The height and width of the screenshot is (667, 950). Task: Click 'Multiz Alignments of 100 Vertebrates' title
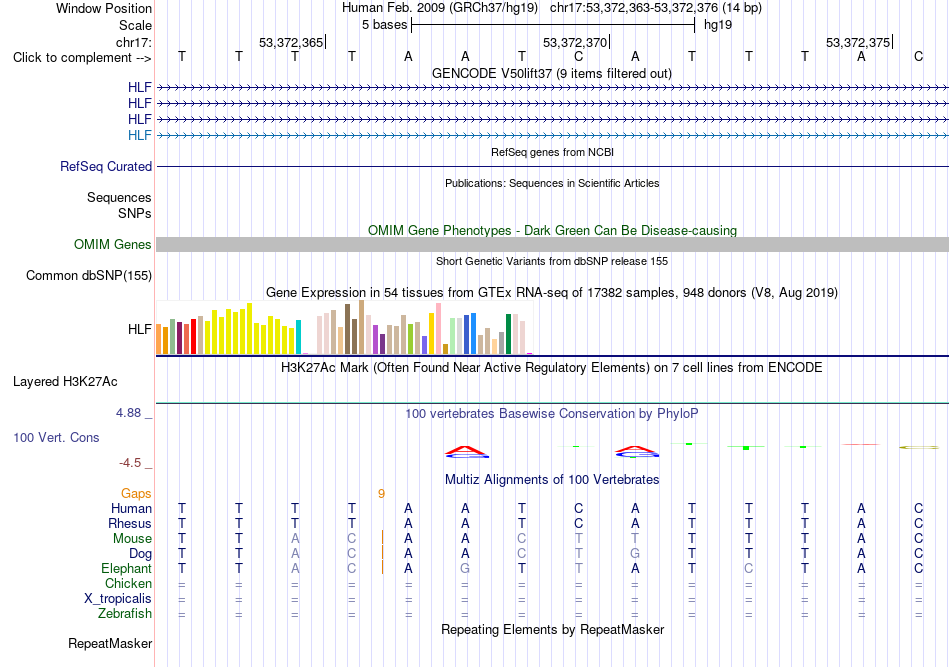(x=552, y=479)
